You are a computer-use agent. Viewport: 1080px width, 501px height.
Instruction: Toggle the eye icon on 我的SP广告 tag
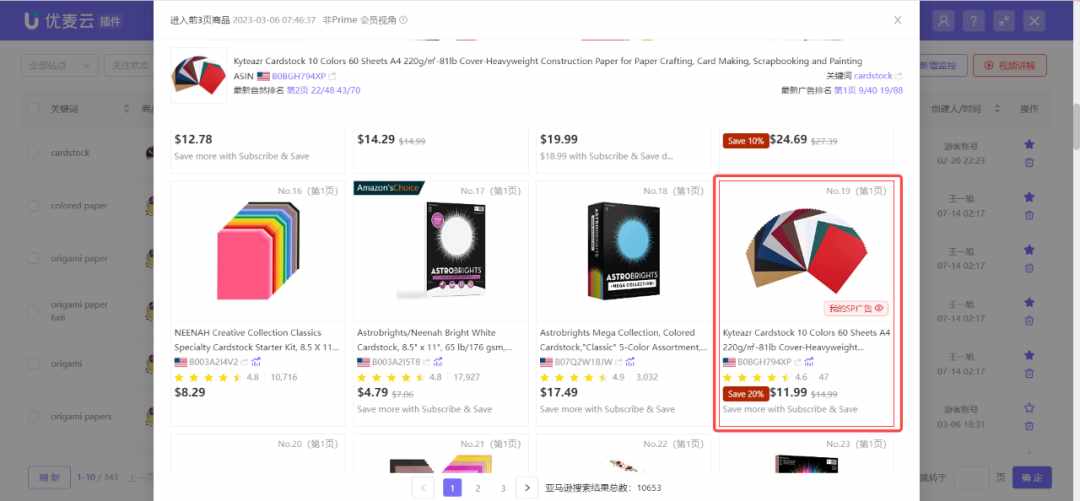[878, 308]
